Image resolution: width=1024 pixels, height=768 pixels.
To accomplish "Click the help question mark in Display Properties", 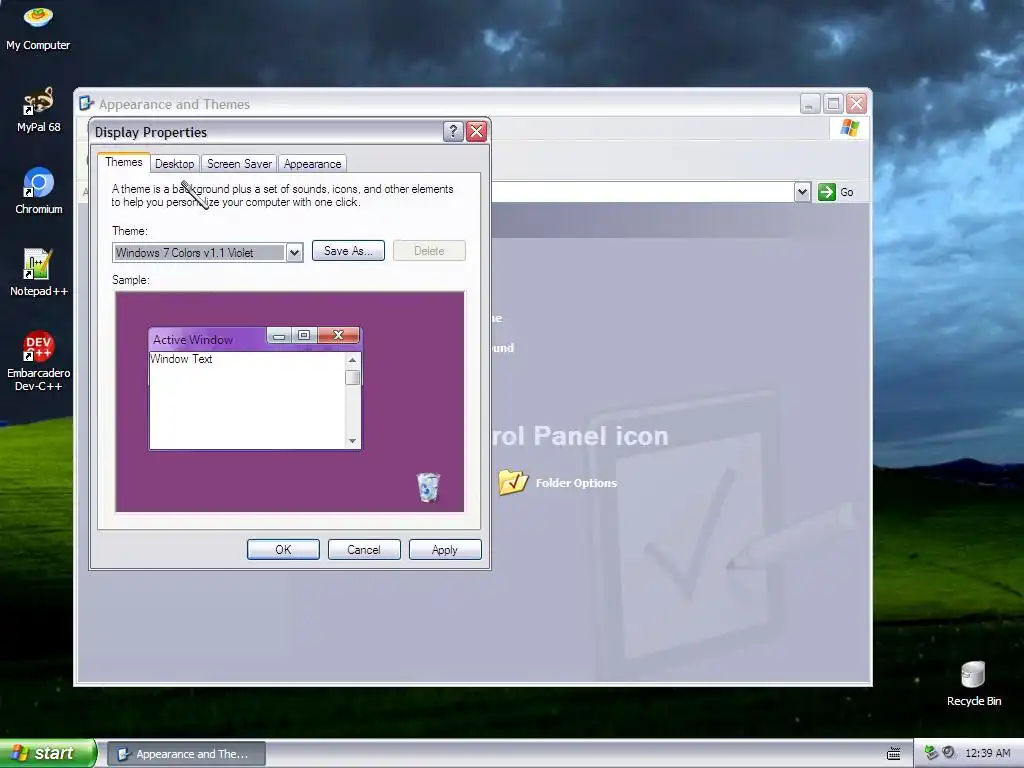I will click(x=453, y=132).
